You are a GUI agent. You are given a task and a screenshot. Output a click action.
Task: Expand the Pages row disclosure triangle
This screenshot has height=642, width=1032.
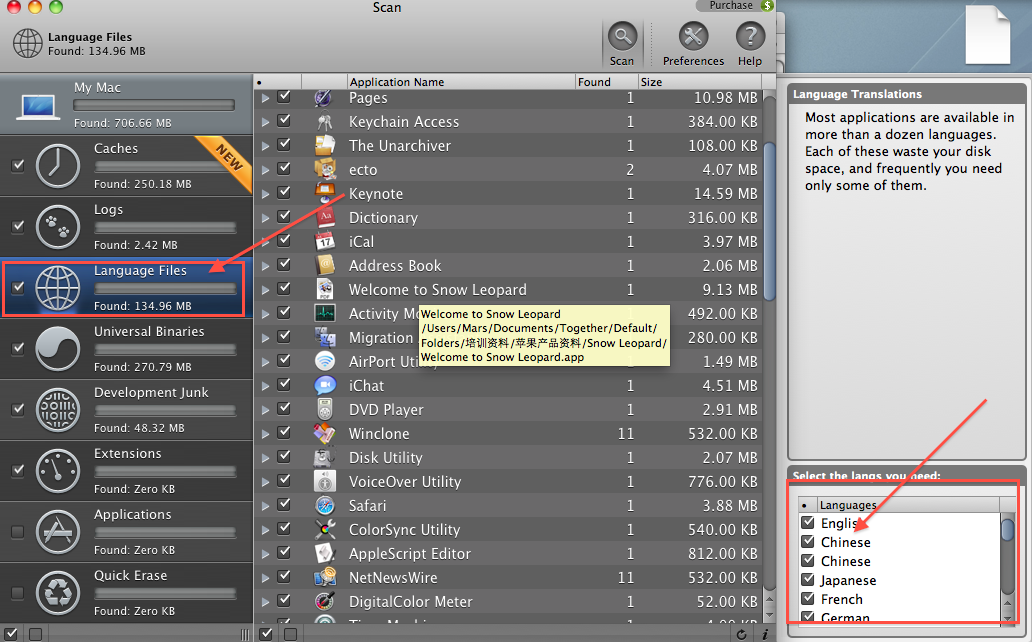point(265,98)
